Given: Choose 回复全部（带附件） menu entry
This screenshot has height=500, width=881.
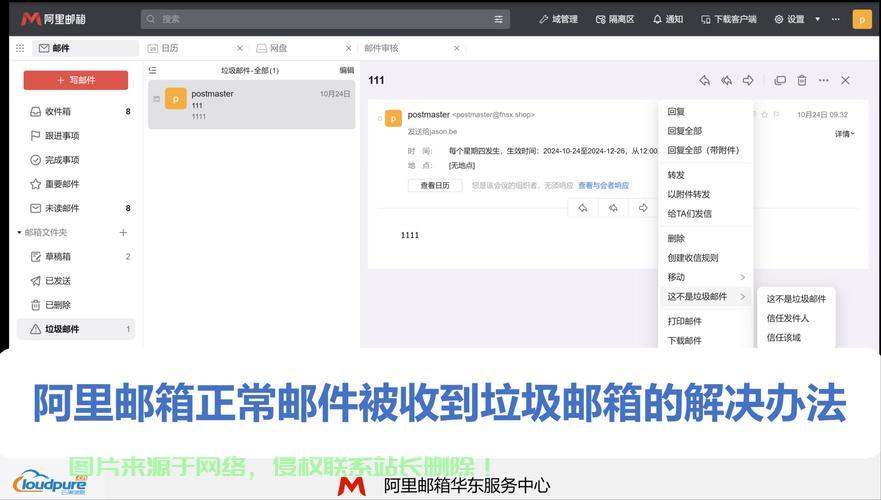Looking at the screenshot, I should tap(705, 150).
